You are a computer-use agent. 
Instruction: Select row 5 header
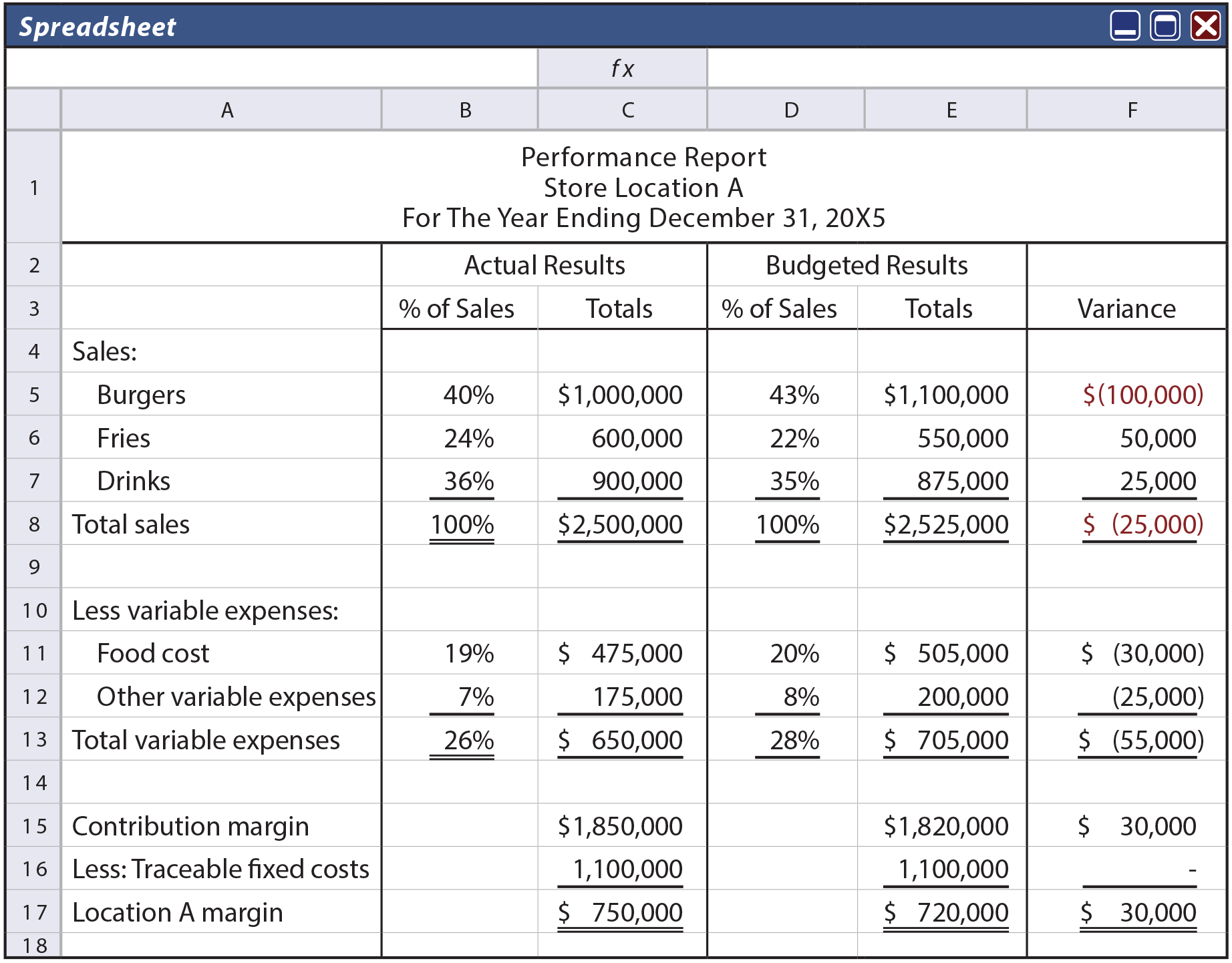(x=33, y=394)
